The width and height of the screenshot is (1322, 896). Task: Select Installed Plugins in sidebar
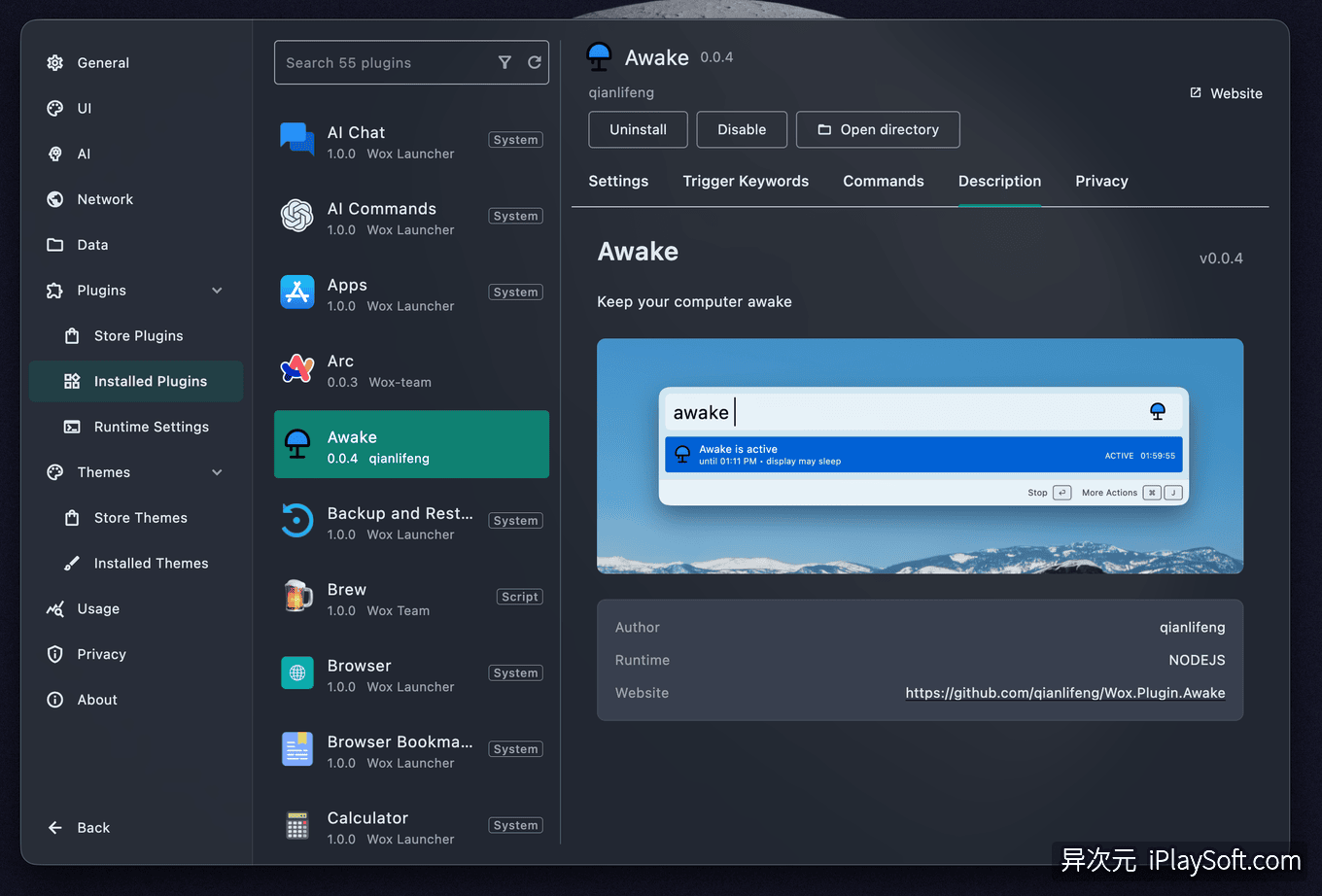click(x=136, y=381)
